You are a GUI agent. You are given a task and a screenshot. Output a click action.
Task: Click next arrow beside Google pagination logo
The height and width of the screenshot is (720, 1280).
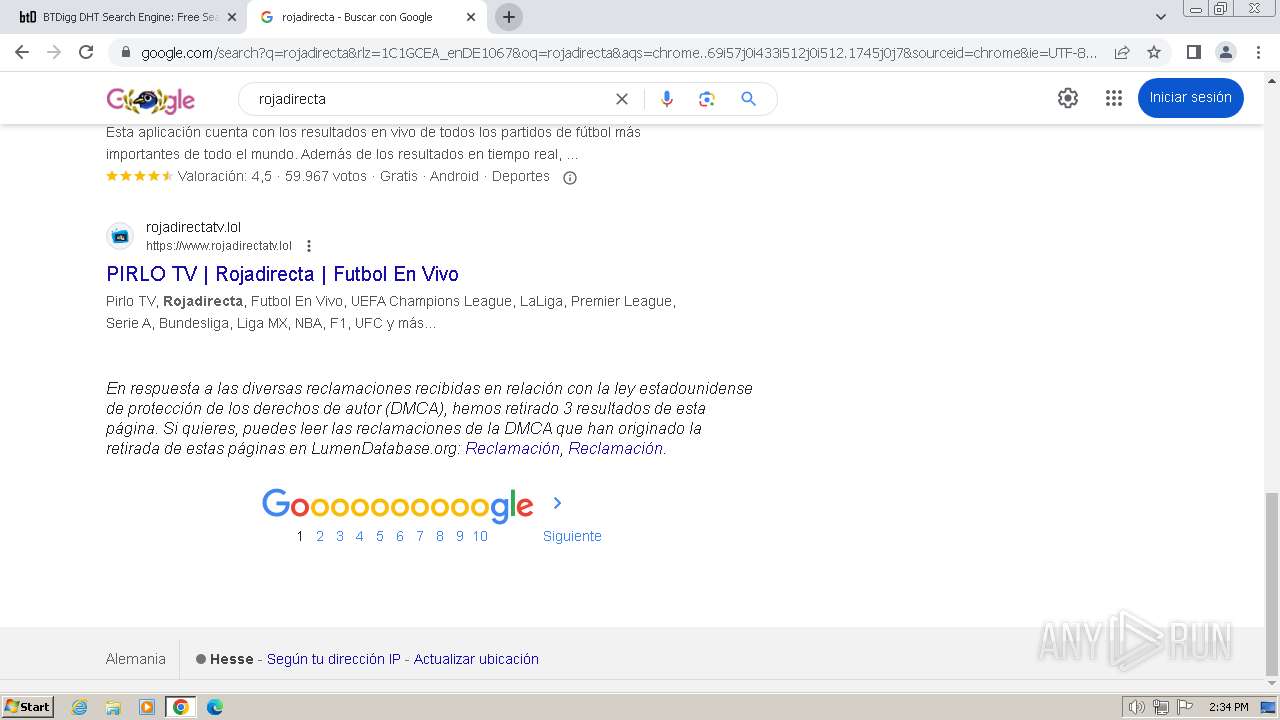point(558,503)
